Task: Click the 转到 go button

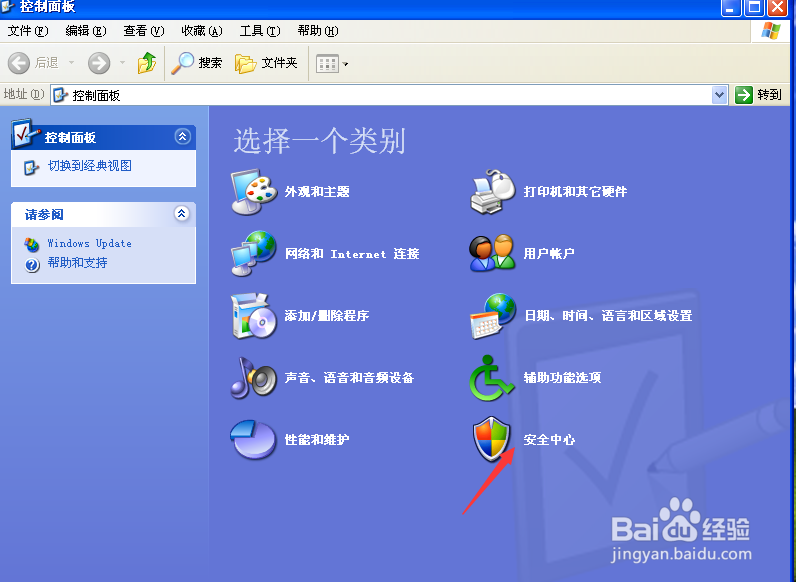Action: 758,95
